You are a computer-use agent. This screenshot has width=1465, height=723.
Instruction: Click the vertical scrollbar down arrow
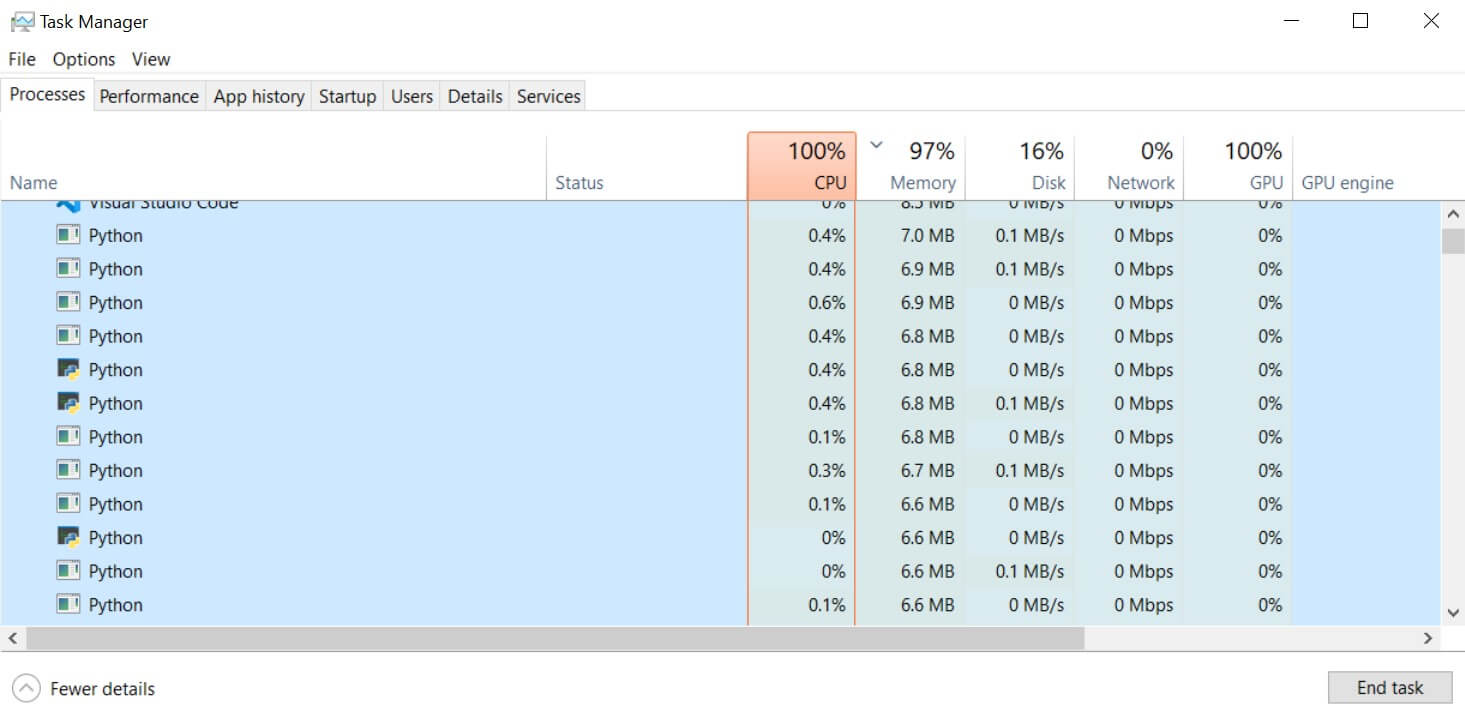click(1453, 613)
